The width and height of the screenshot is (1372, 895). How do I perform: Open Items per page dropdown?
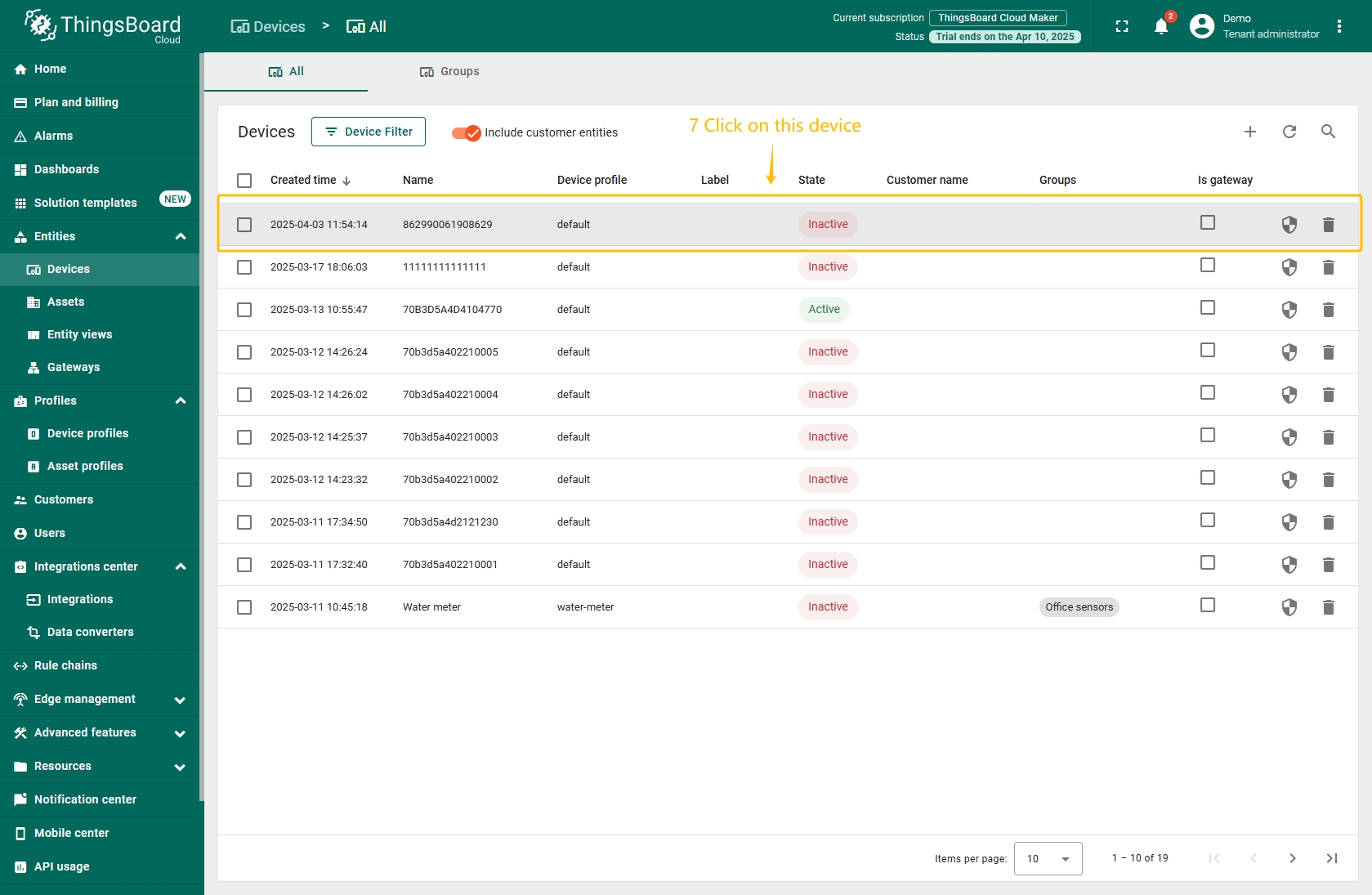1048,858
